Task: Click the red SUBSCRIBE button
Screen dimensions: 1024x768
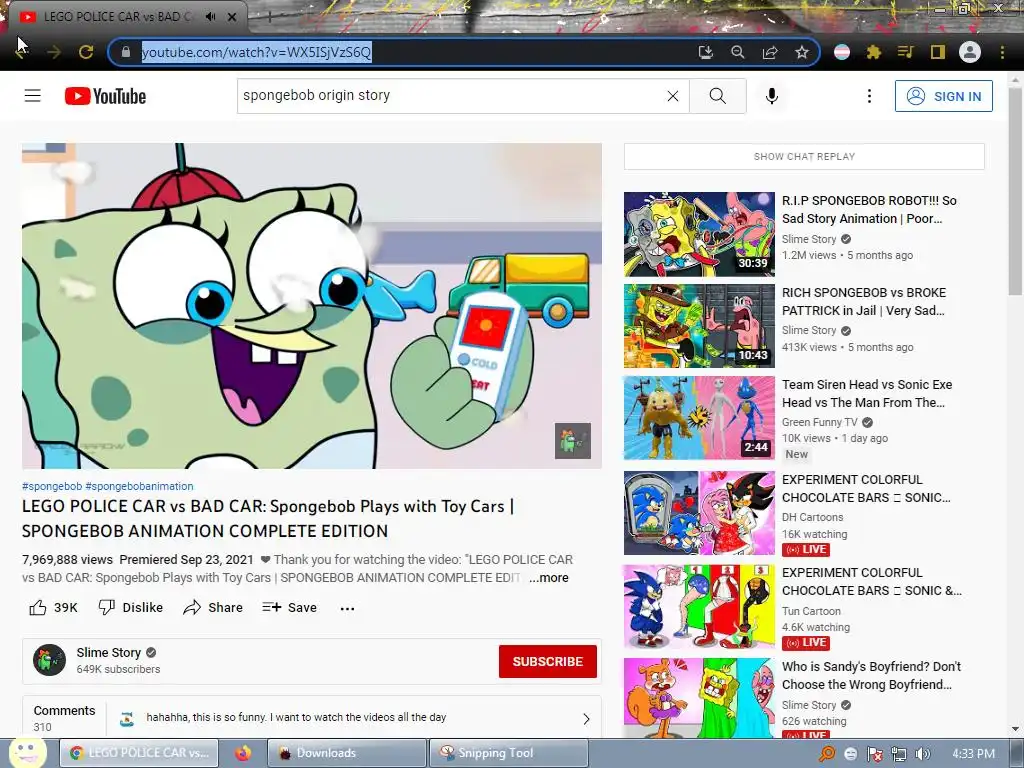Action: click(547, 662)
